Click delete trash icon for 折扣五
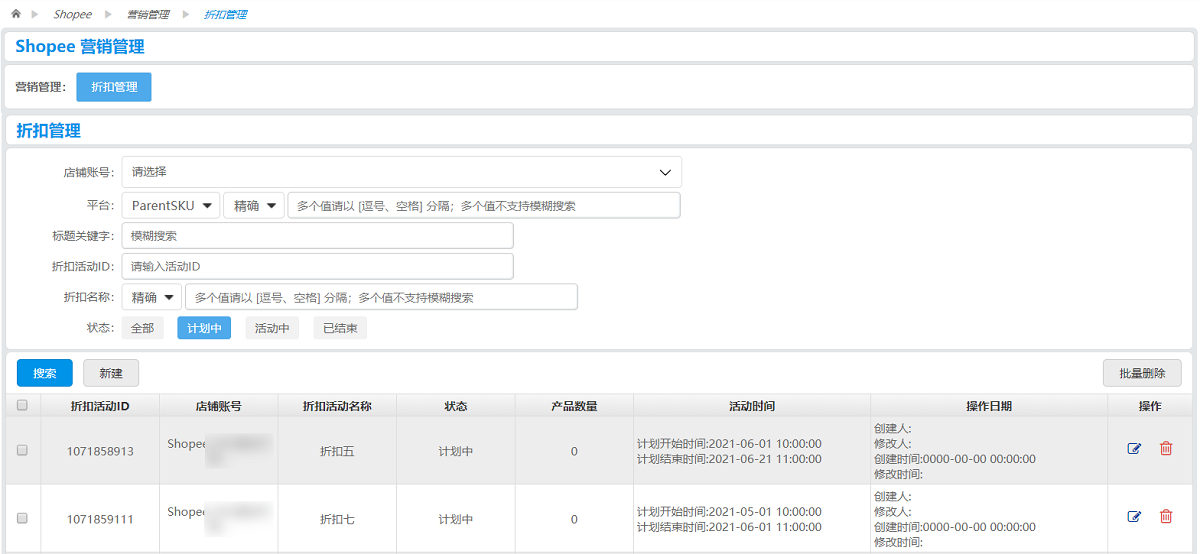The width and height of the screenshot is (1200, 554). [1166, 449]
